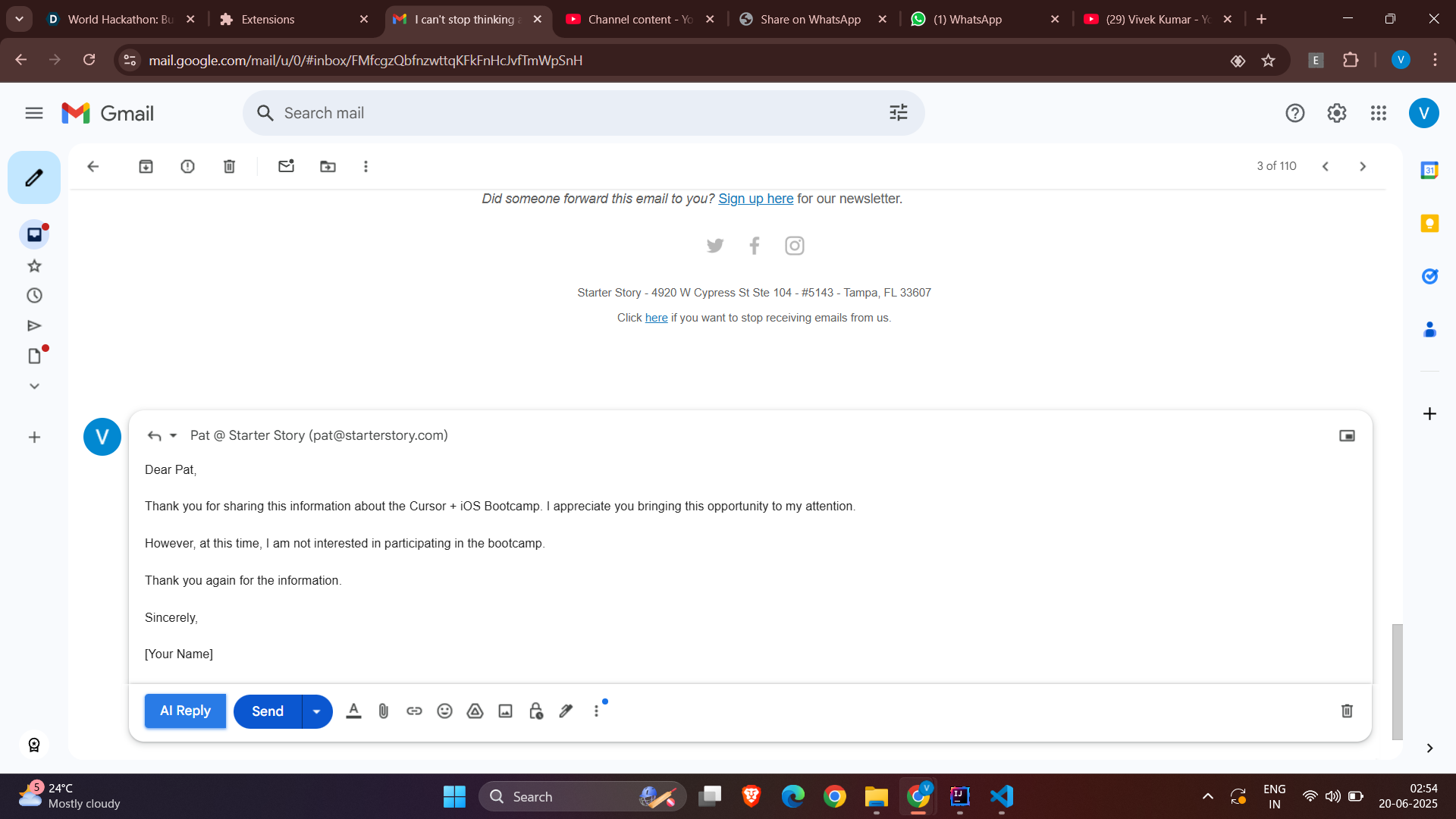Expand reply type dropdown arrow
Image resolution: width=1456 pixels, height=819 pixels.
tap(174, 435)
